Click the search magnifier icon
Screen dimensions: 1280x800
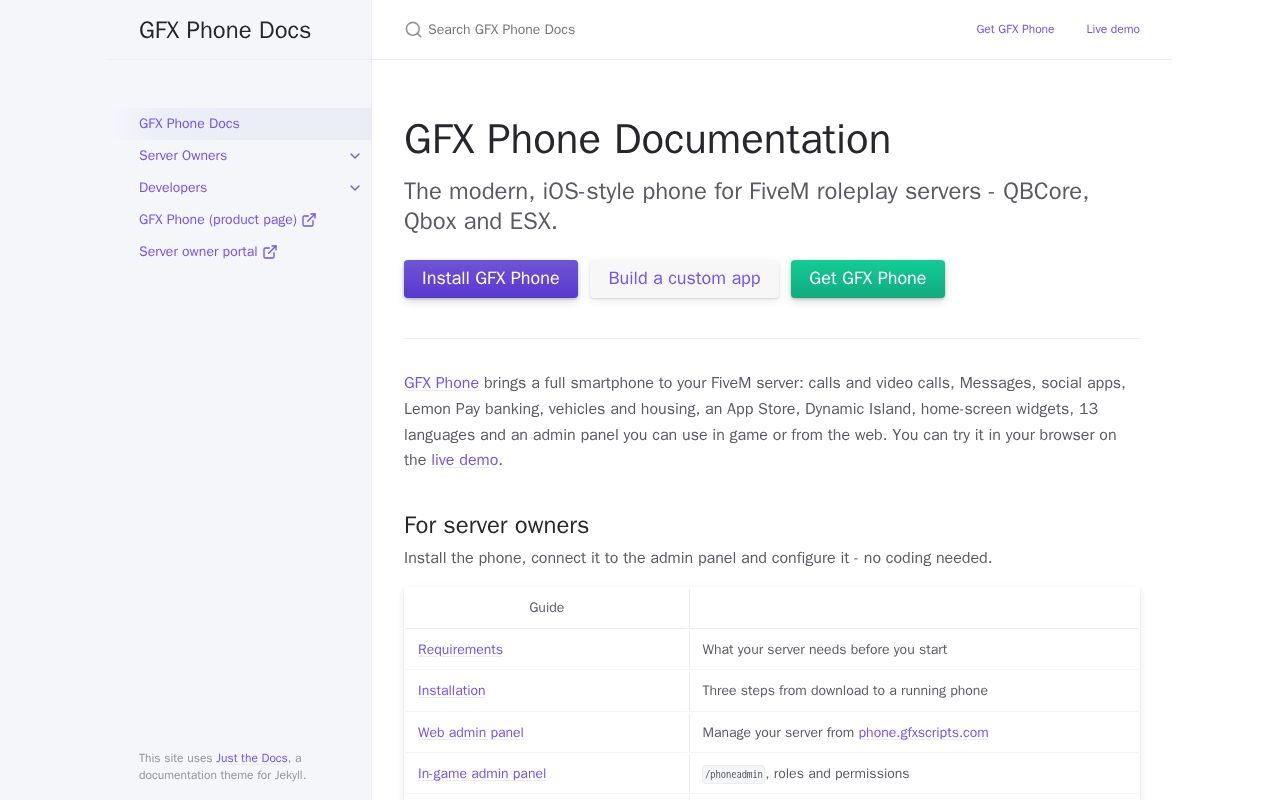pyautogui.click(x=413, y=30)
